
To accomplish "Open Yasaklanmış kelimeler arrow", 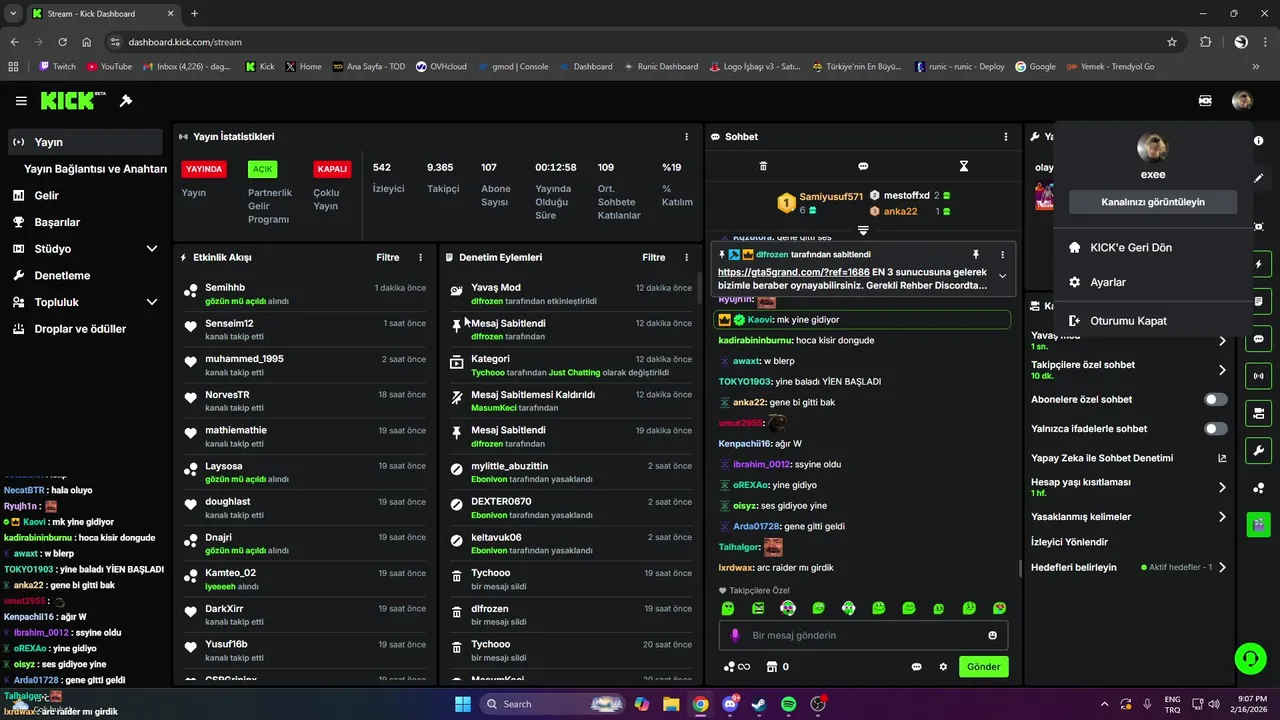I will (1222, 517).
